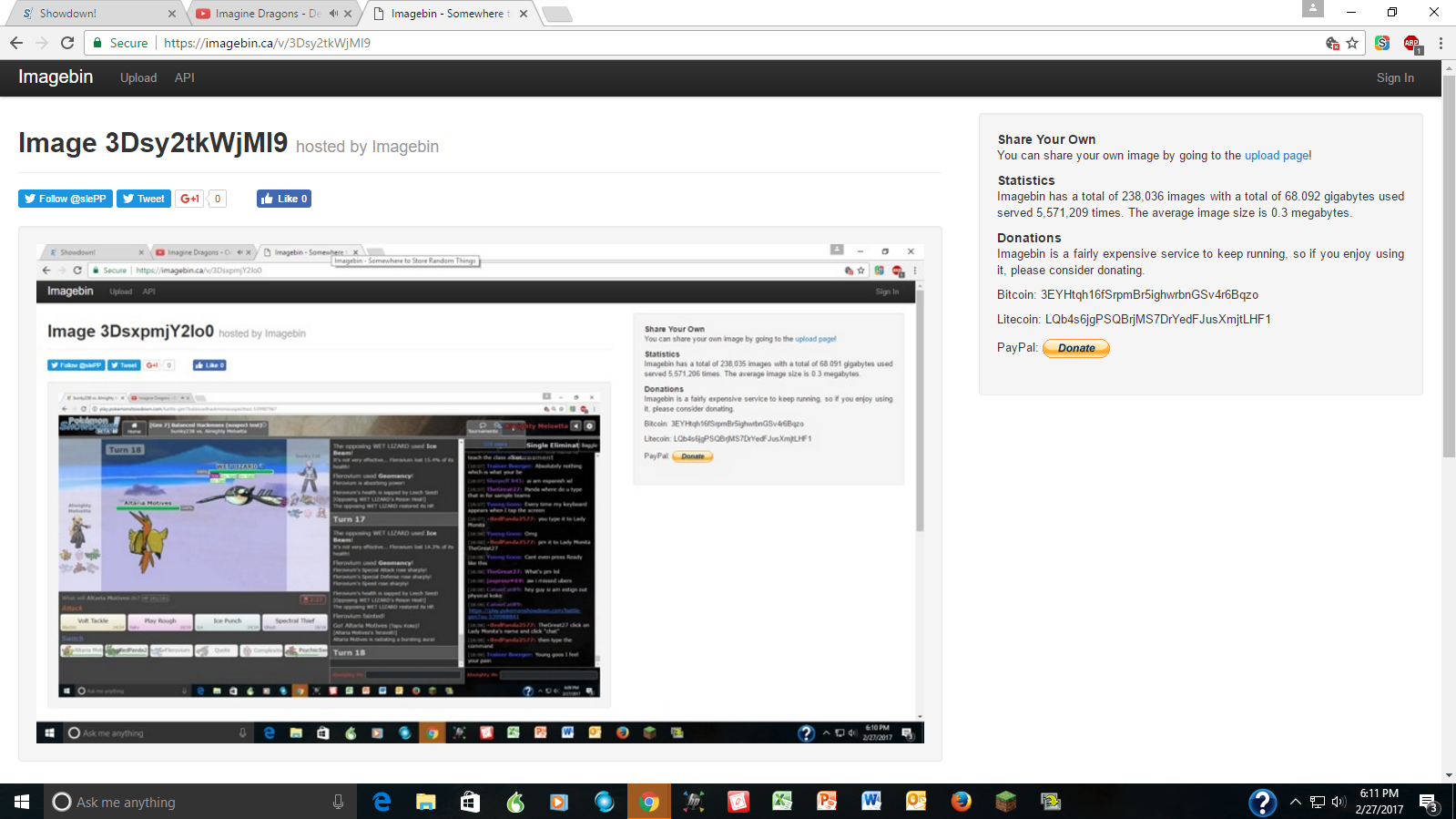Open the API navbar link
Screen dimensions: 1456x819
(185, 78)
